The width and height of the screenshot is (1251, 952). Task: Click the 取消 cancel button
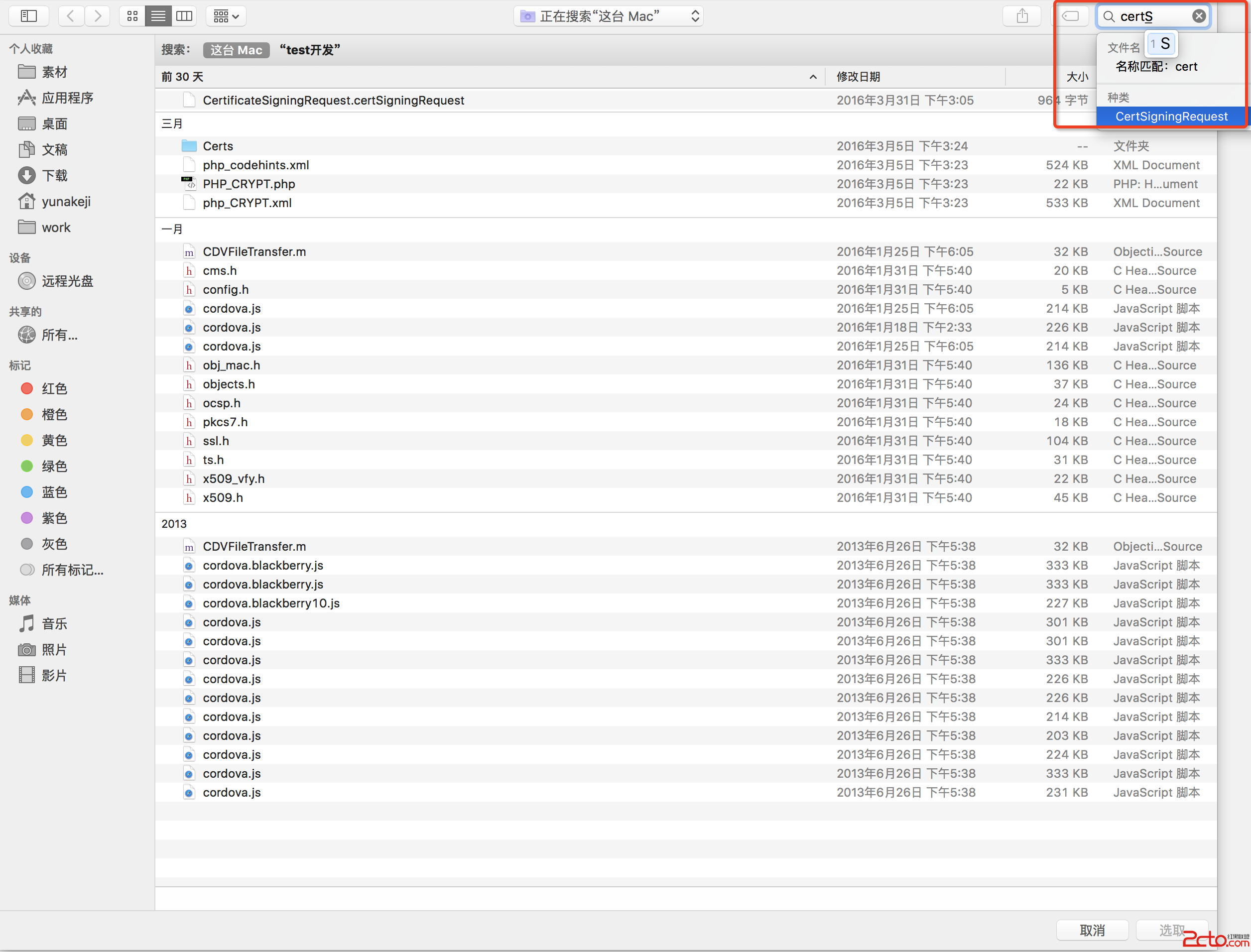click(1092, 930)
